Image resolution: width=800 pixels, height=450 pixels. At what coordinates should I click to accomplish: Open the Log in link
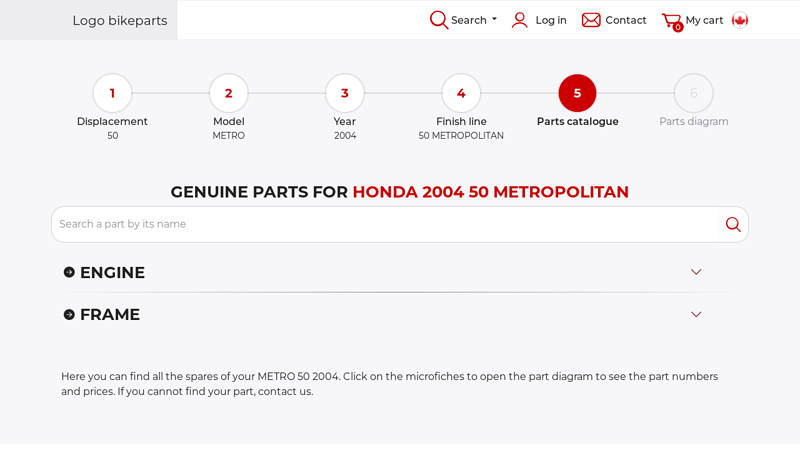click(x=551, y=20)
